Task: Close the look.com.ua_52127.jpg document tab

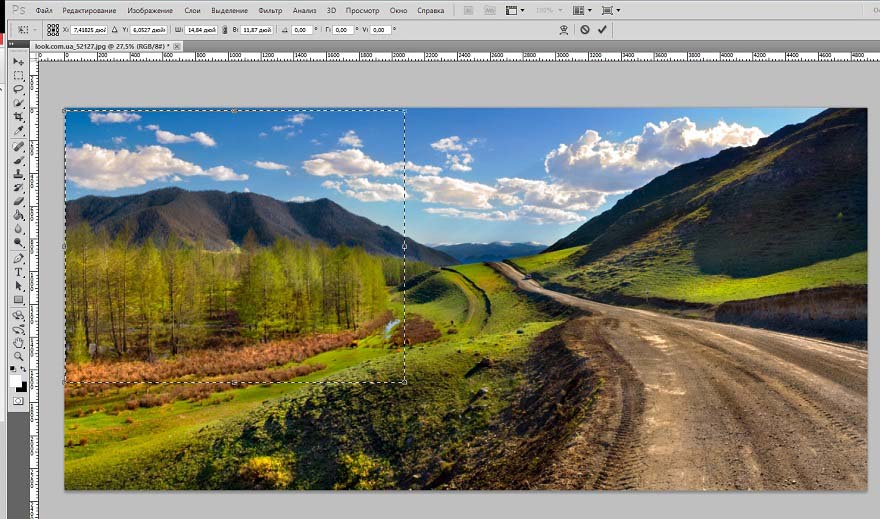Action: click(177, 47)
